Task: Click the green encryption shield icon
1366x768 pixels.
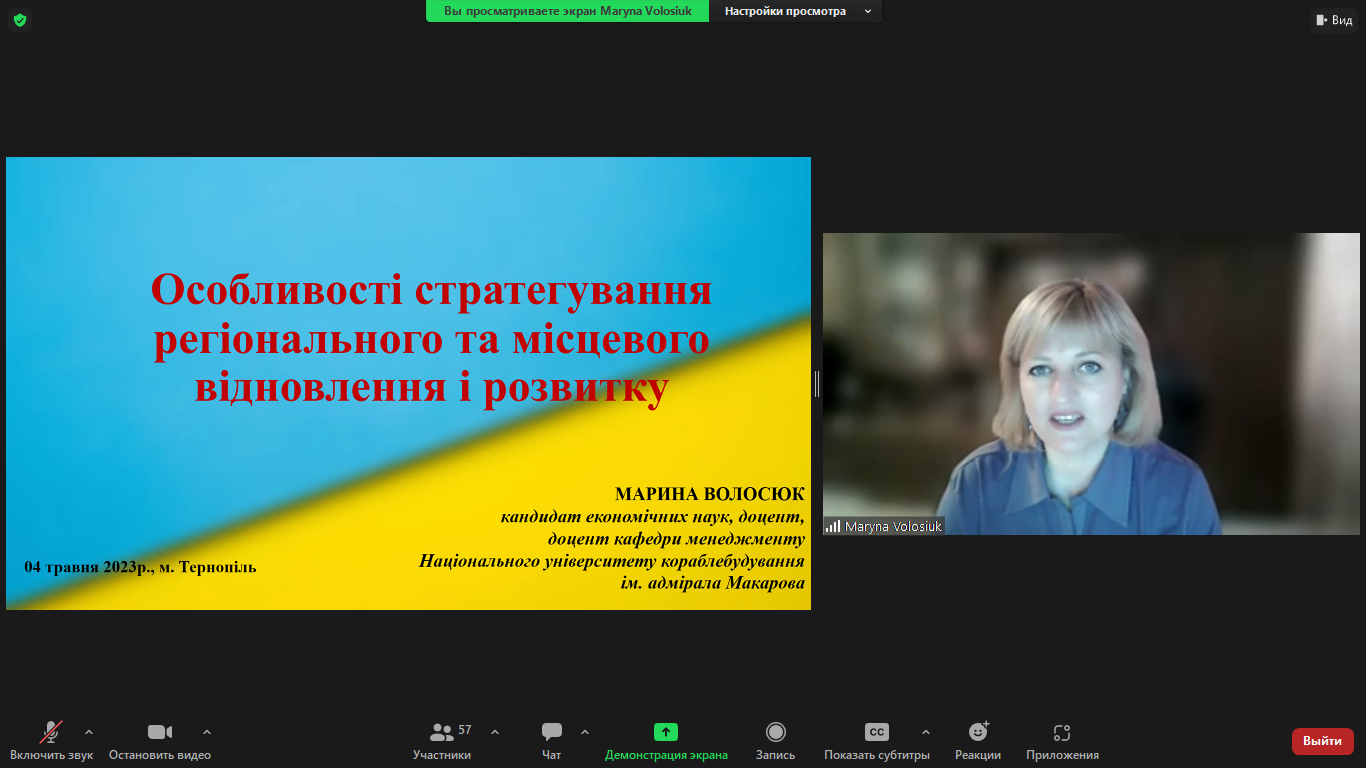Action: point(20,20)
